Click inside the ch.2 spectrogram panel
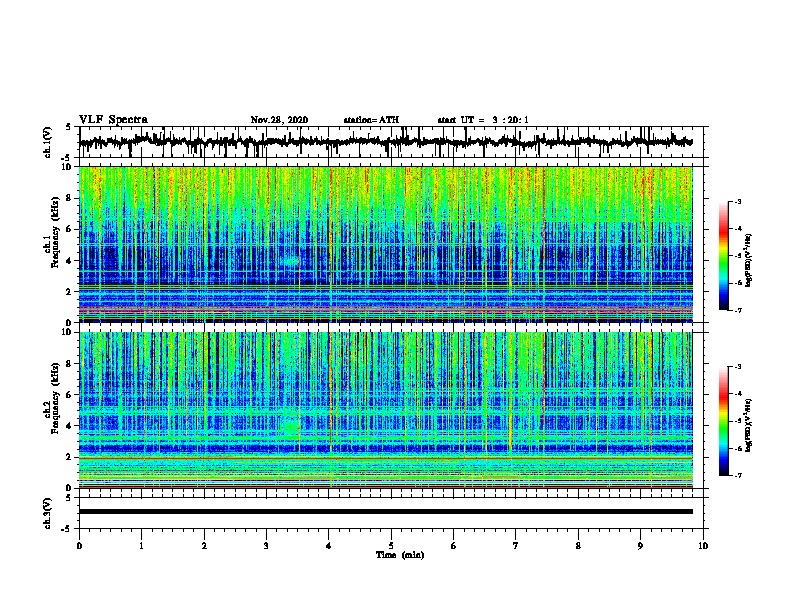 point(385,410)
